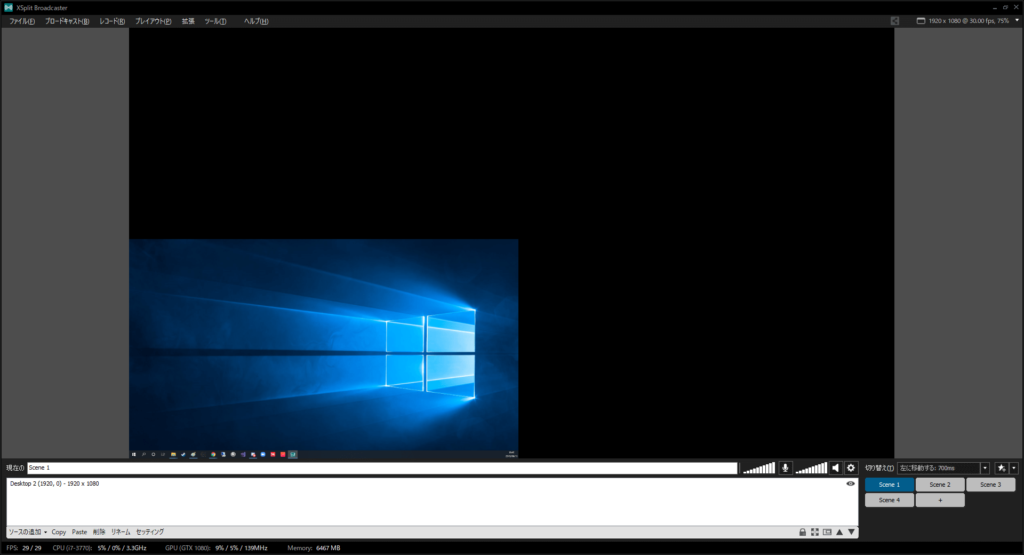The width and height of the screenshot is (1024, 555).
Task: Click the desktop capture preview thumbnail
Action: 323,349
